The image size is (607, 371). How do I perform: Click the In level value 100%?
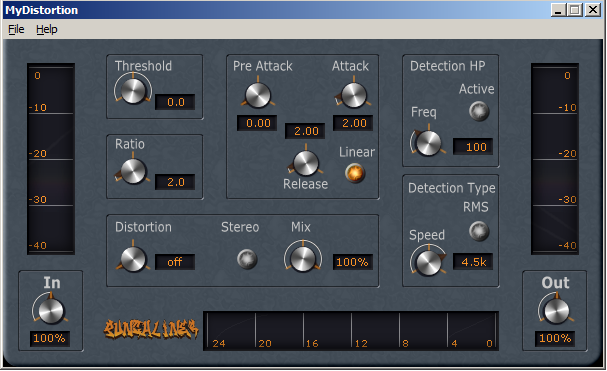pos(50,338)
